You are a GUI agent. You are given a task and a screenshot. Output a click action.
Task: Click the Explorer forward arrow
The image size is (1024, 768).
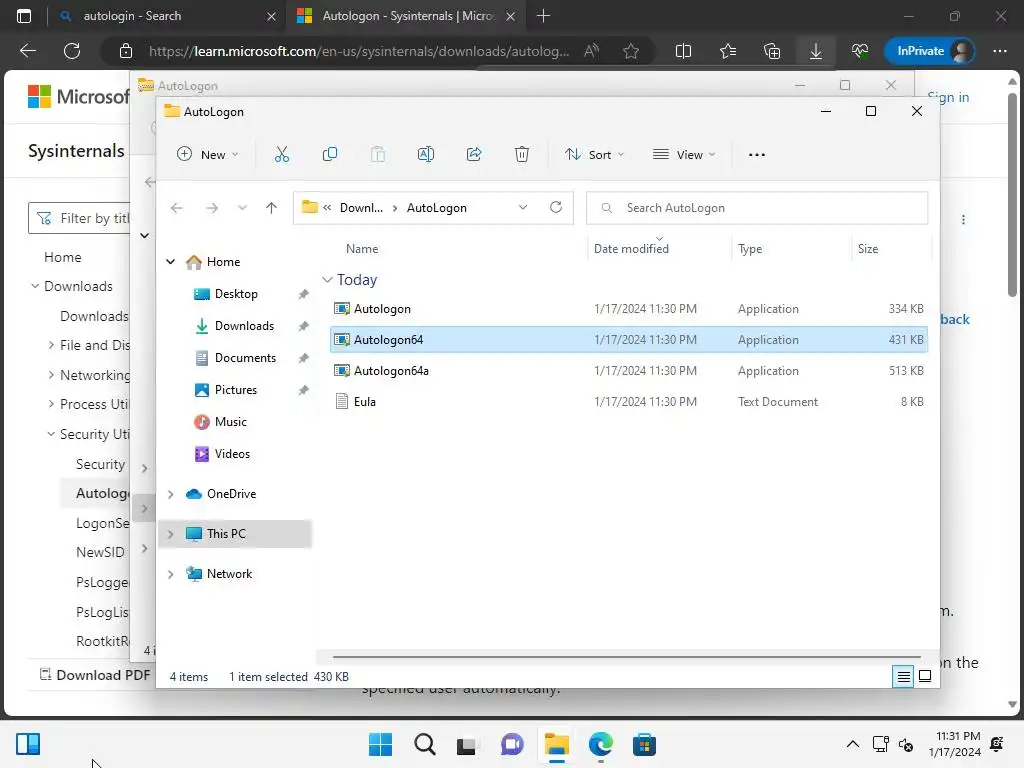tap(212, 208)
